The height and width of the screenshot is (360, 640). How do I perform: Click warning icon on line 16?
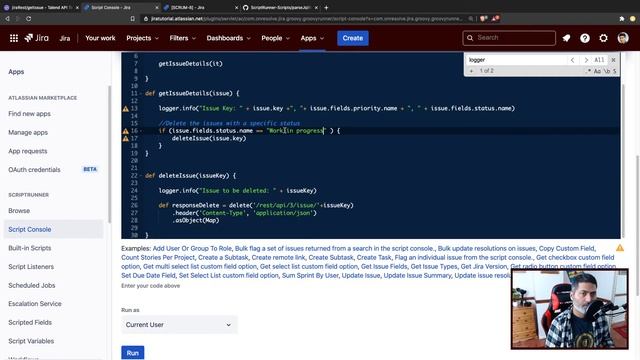click(x=126, y=131)
